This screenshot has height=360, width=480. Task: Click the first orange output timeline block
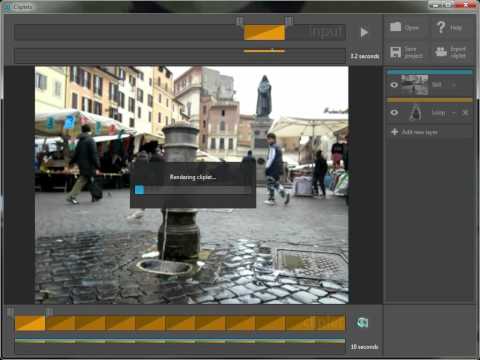tap(30, 323)
